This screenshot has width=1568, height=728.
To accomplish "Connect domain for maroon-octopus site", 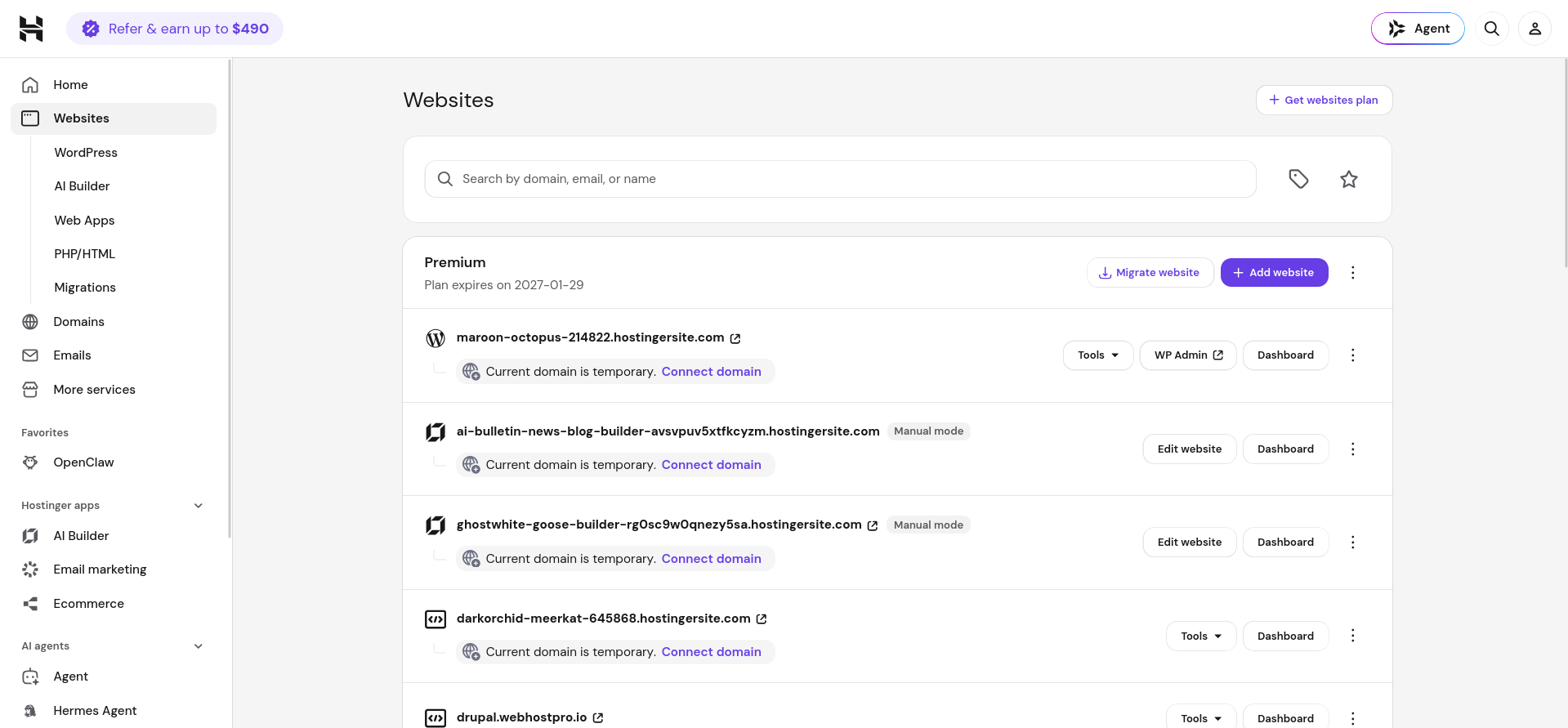I will click(x=711, y=372).
